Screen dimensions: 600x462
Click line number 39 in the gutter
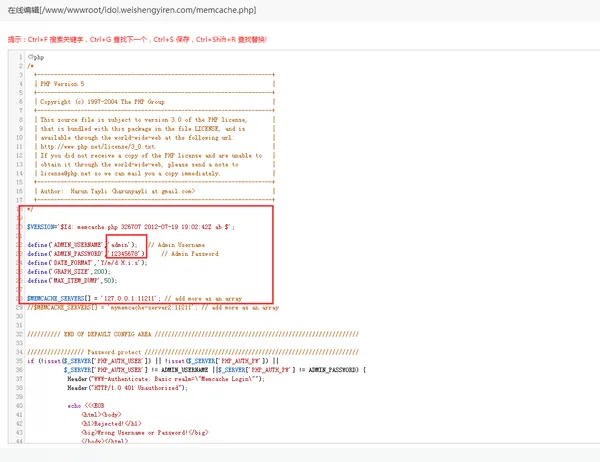tap(20, 397)
